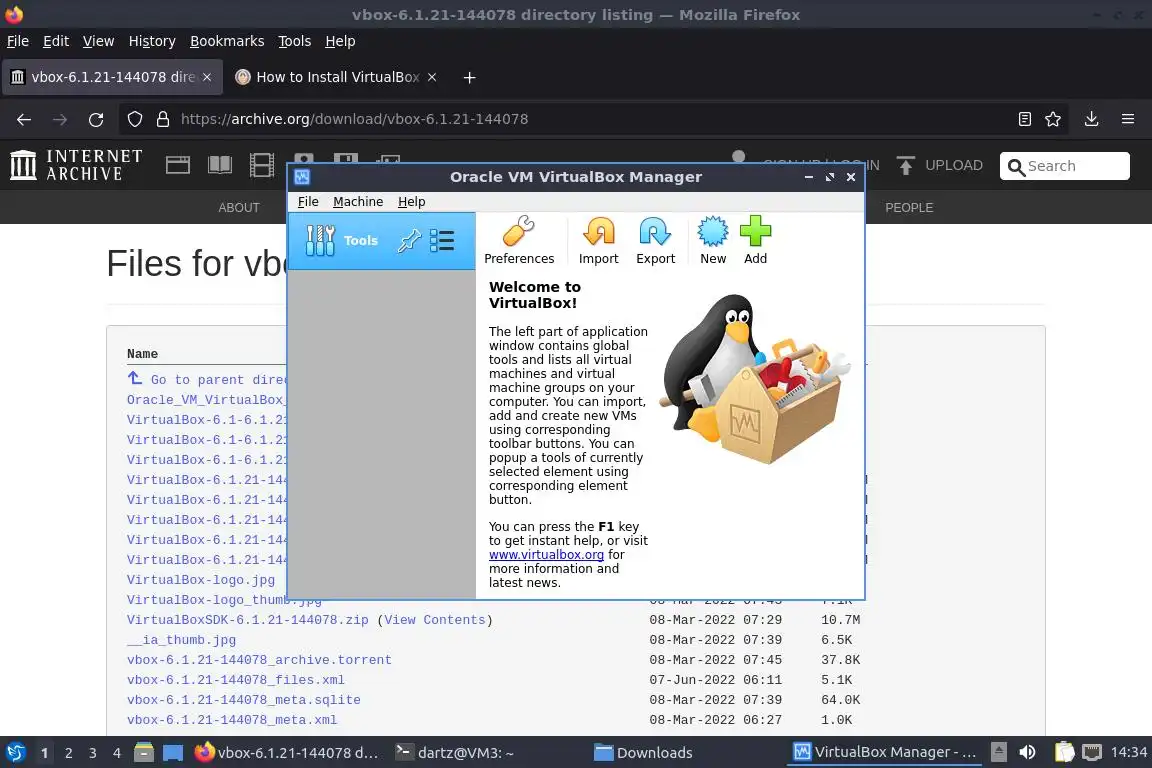
Task: Open the clipboard manager tray icon
Action: pyautogui.click(x=1065, y=752)
